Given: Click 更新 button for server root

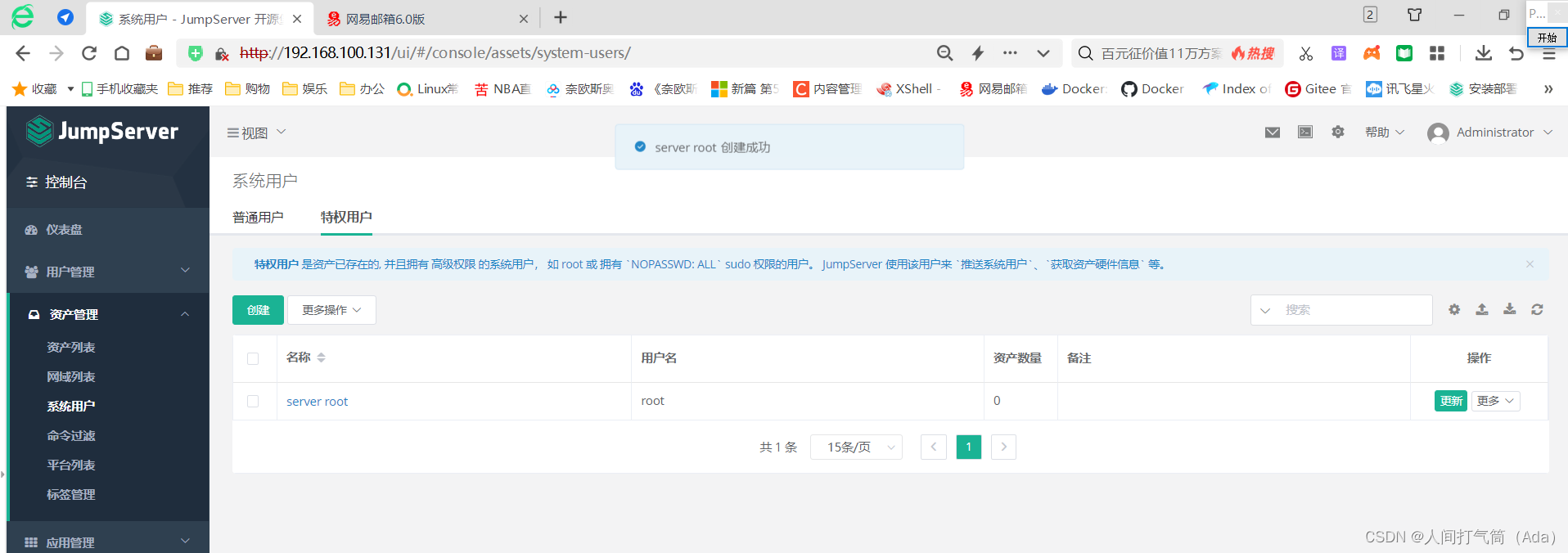Looking at the screenshot, I should (1451, 401).
